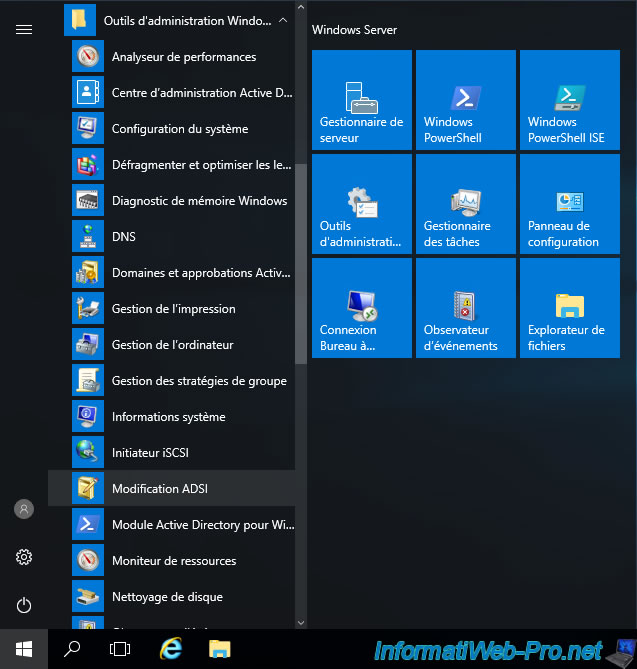
Task: Open Task View on the taskbar
Action: click(x=120, y=649)
